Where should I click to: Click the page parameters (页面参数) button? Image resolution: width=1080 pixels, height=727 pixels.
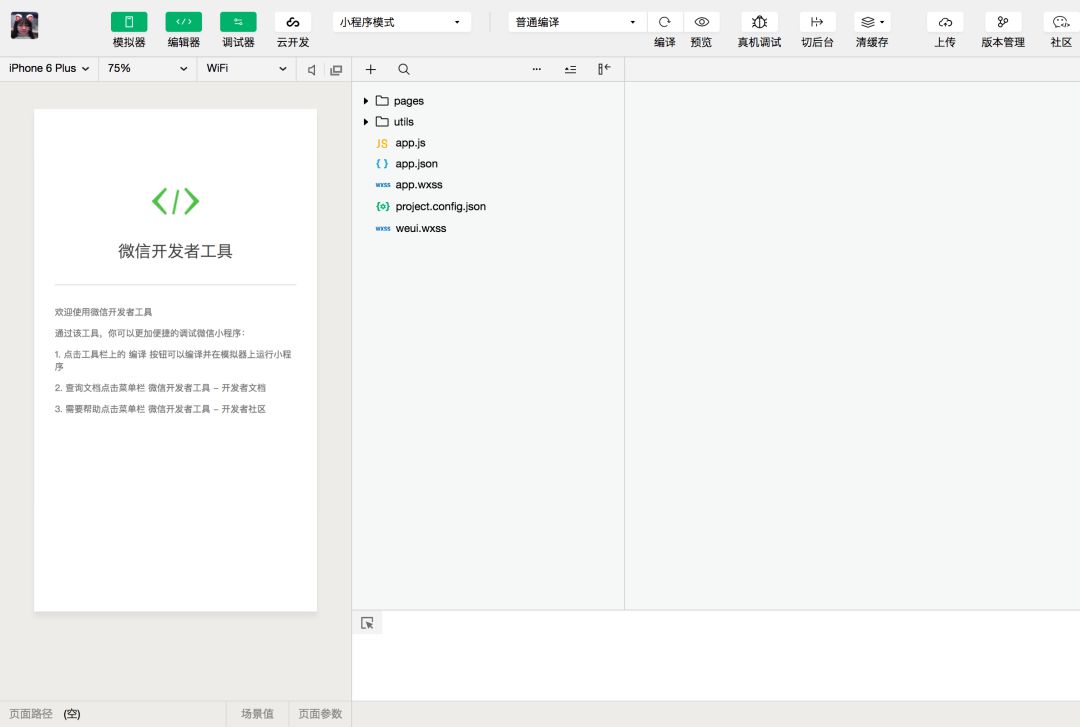click(x=320, y=714)
